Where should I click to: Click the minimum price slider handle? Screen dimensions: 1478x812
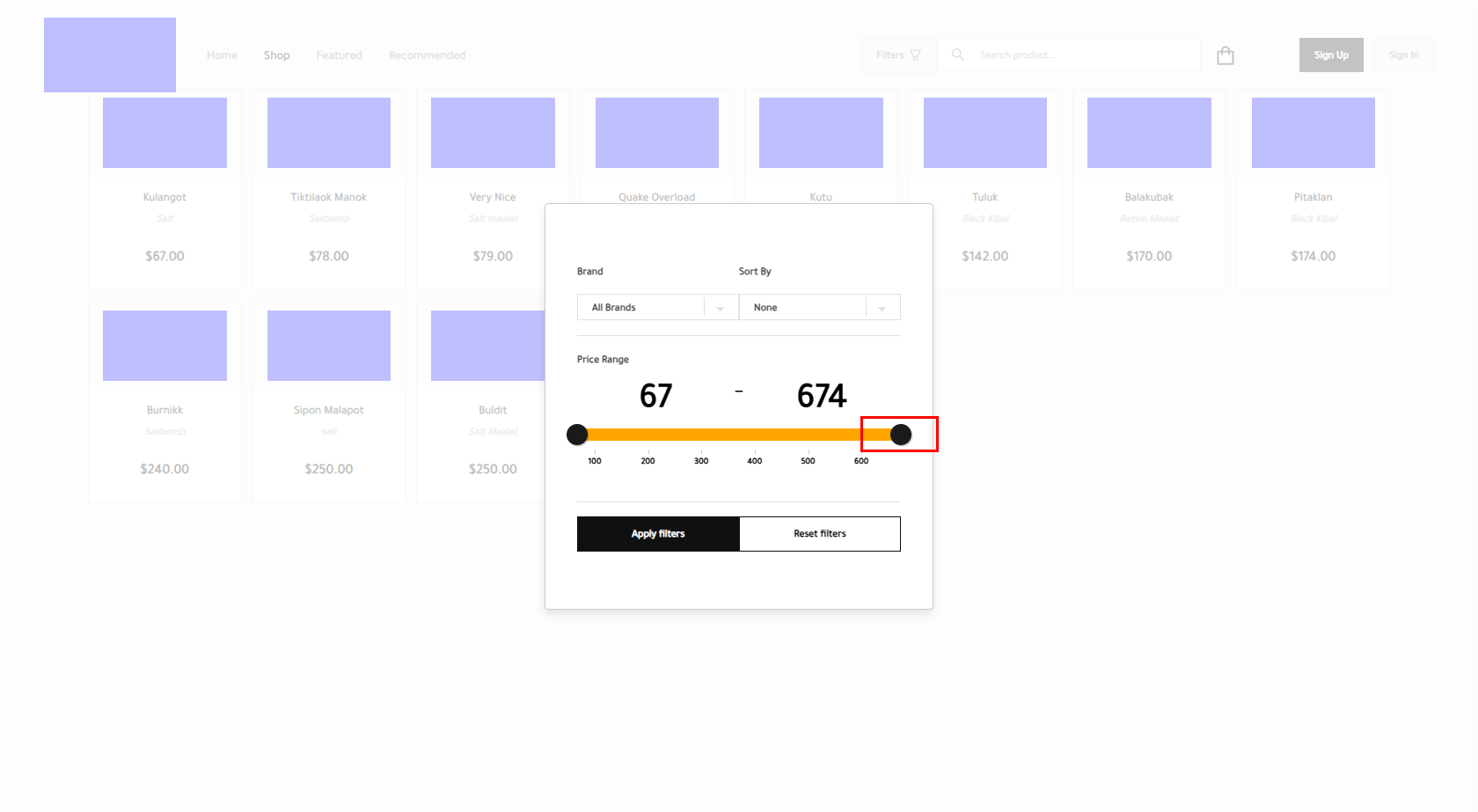click(577, 435)
